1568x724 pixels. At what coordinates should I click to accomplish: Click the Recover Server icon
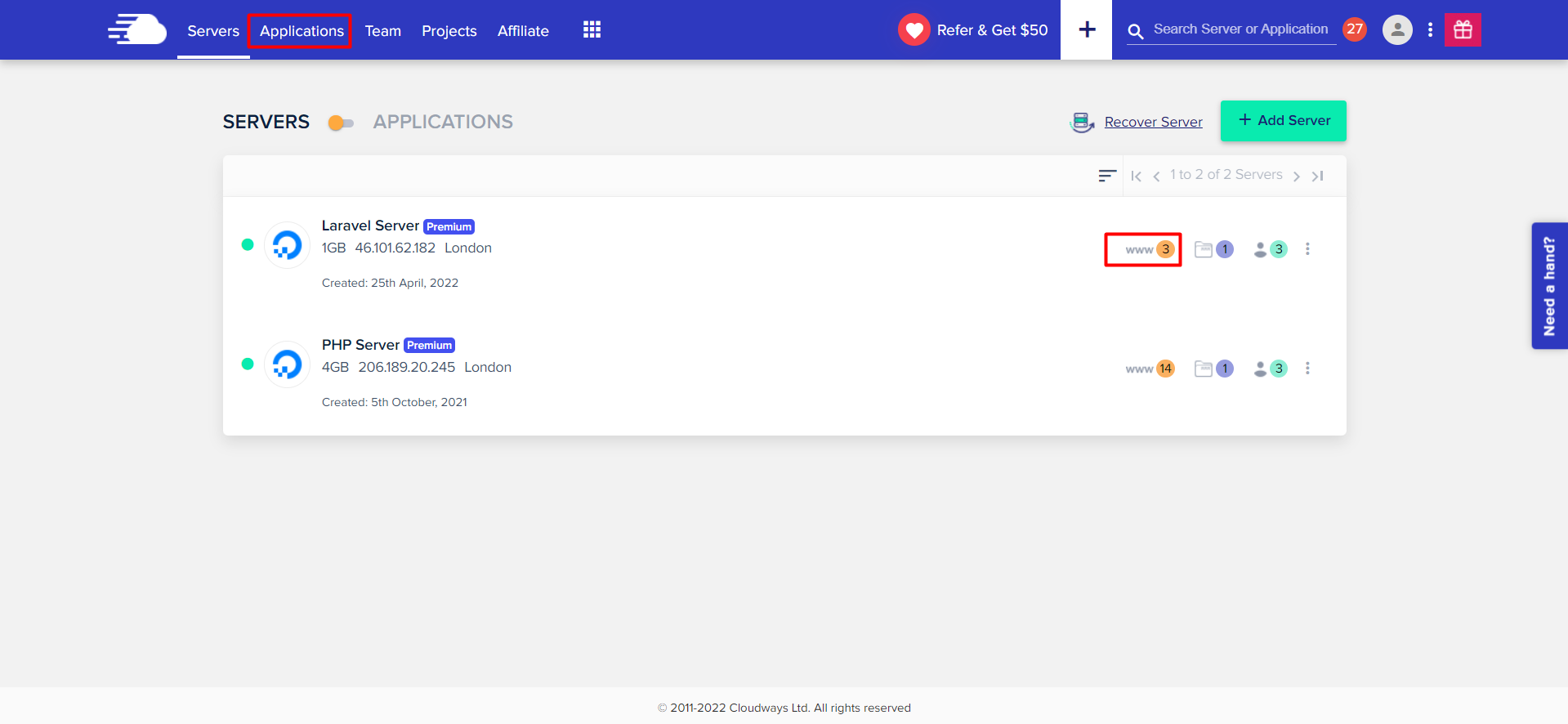point(1082,123)
